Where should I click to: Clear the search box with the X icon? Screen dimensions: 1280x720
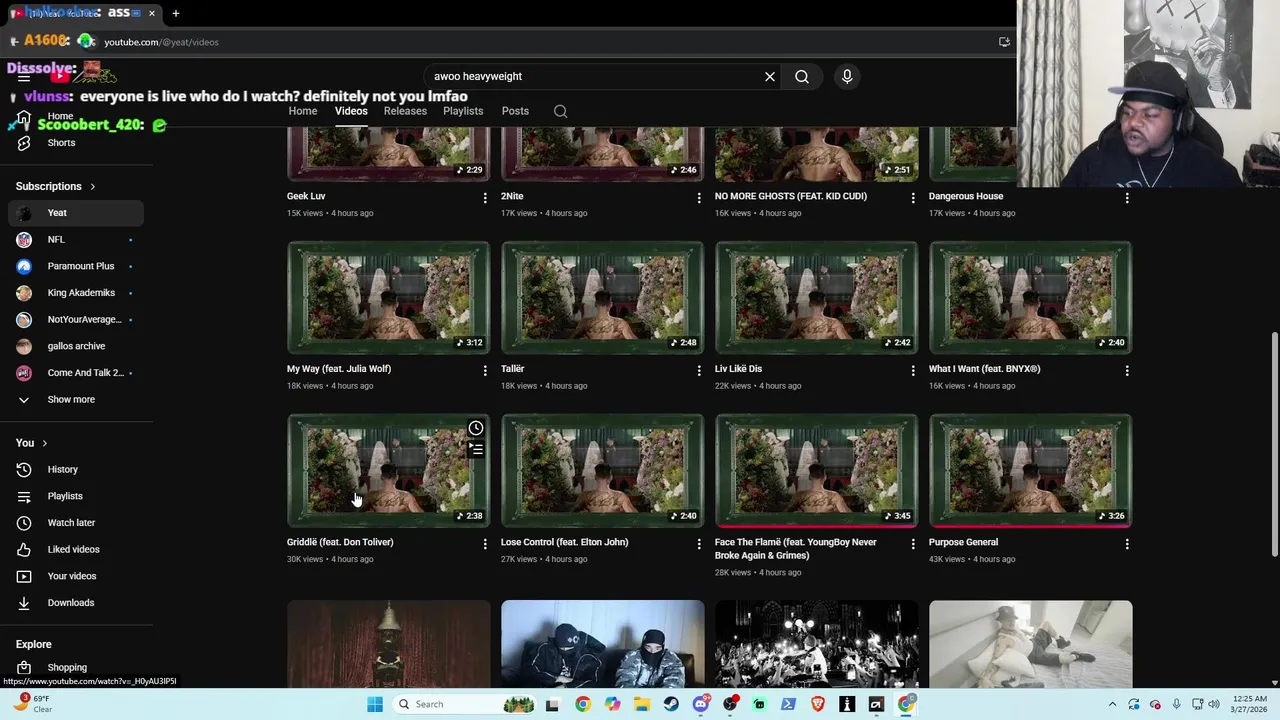pyautogui.click(x=770, y=76)
